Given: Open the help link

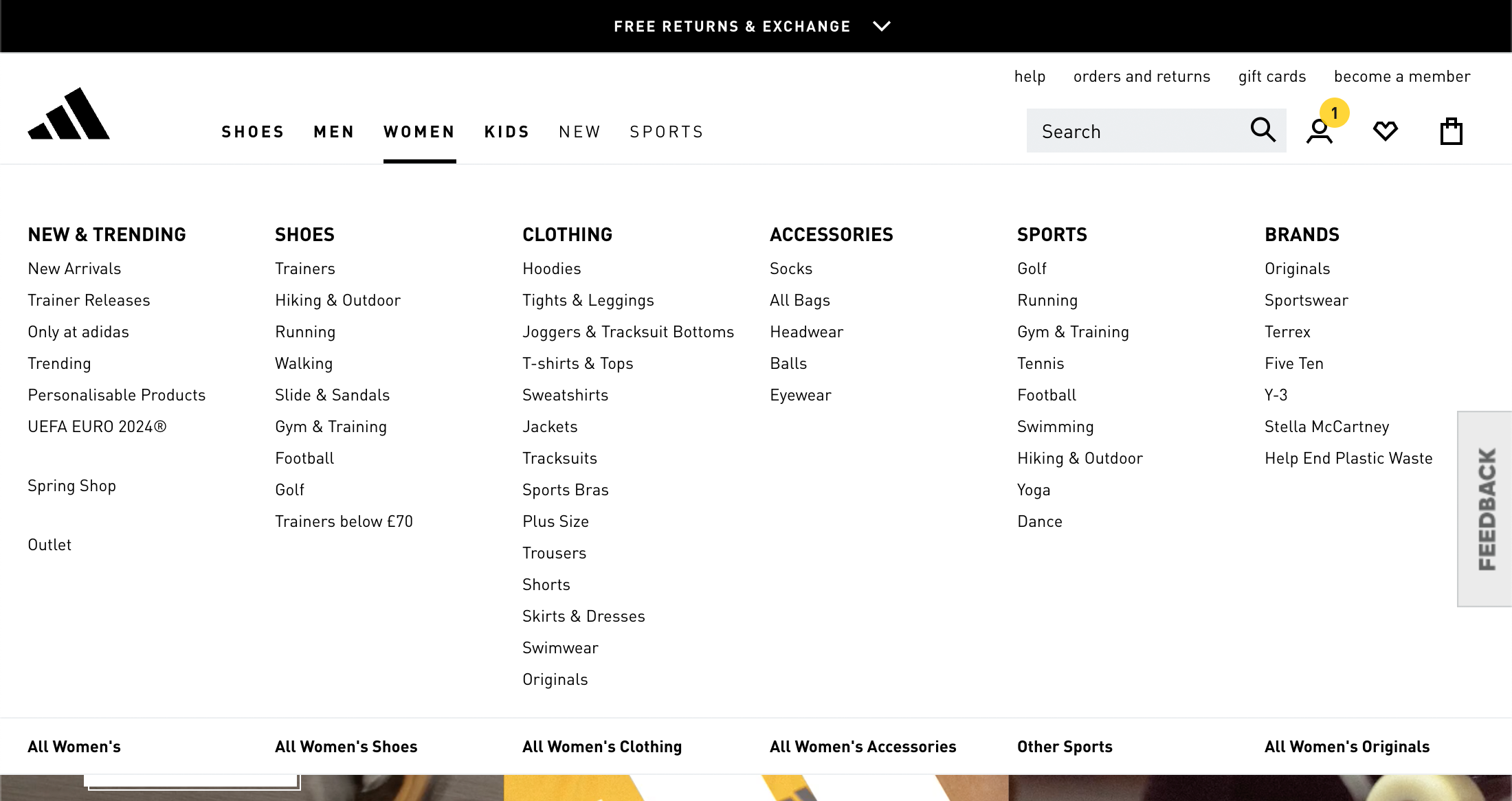Looking at the screenshot, I should (1030, 76).
